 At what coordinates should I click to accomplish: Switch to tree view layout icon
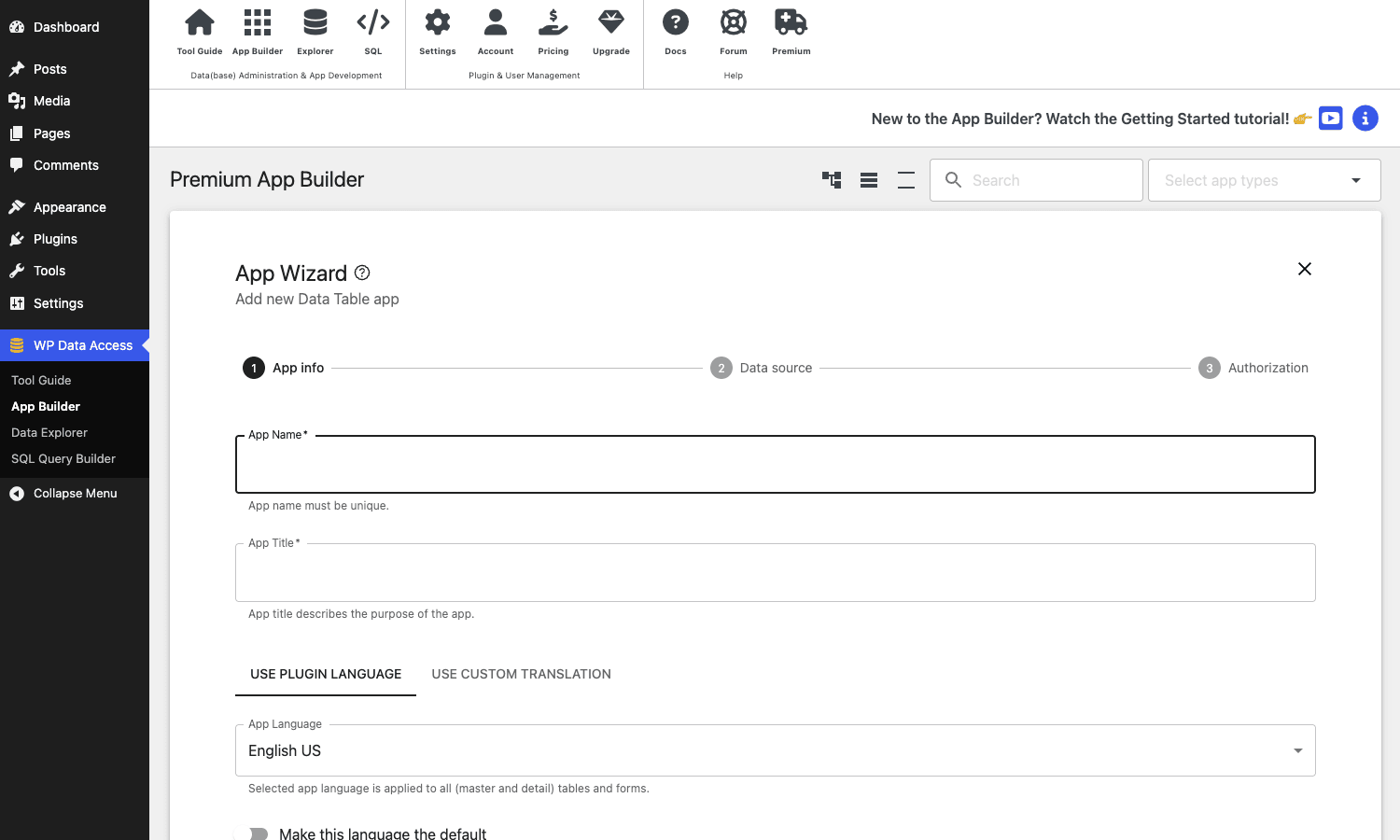[x=832, y=180]
